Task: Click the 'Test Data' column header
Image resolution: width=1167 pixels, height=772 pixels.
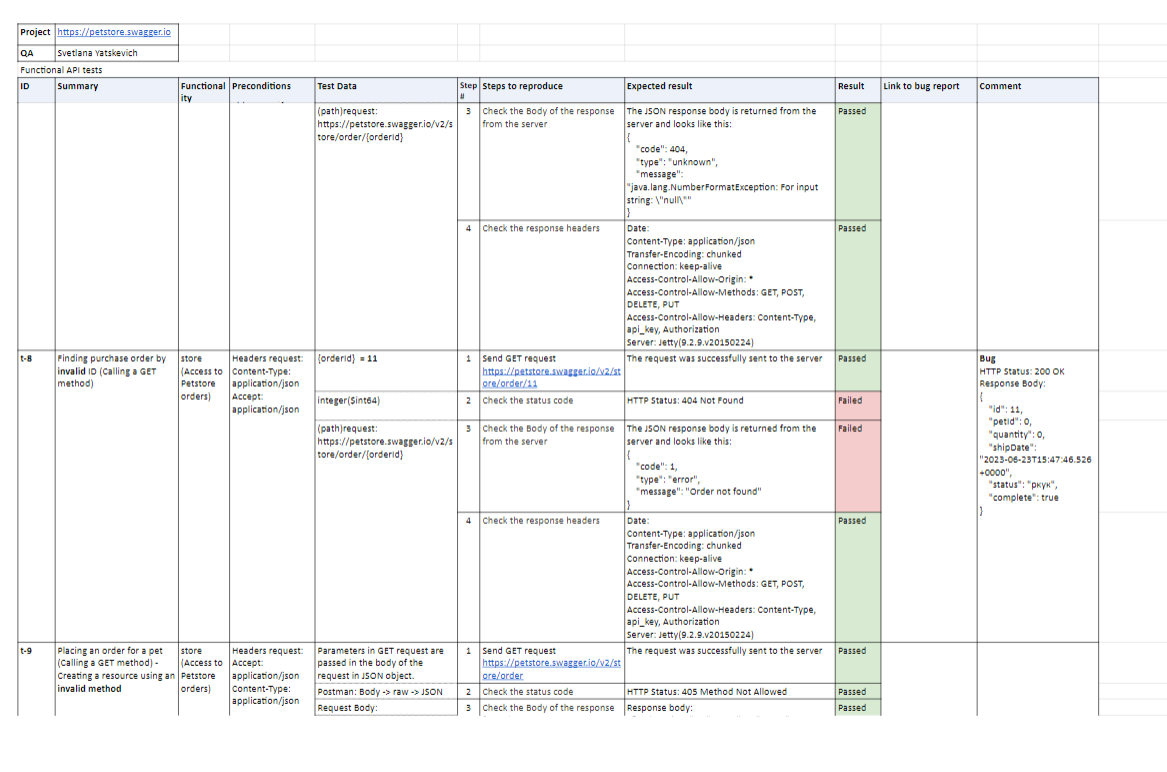Action: coord(385,87)
